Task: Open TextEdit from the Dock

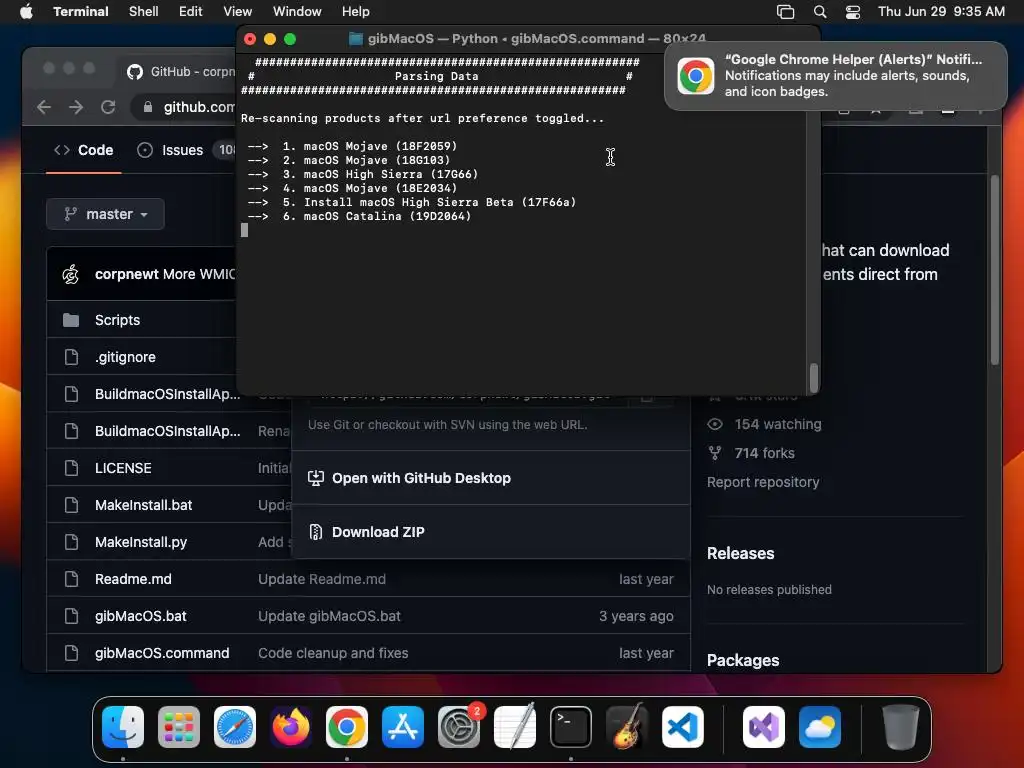Action: pyautogui.click(x=515, y=727)
